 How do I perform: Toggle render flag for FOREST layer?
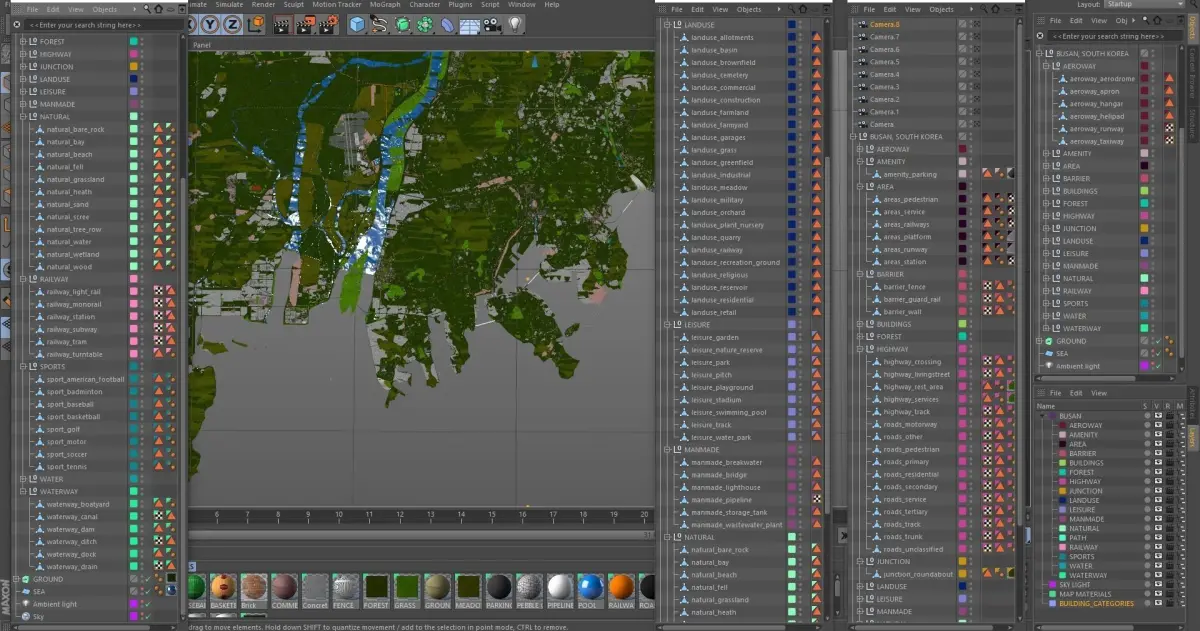(x=1170, y=472)
